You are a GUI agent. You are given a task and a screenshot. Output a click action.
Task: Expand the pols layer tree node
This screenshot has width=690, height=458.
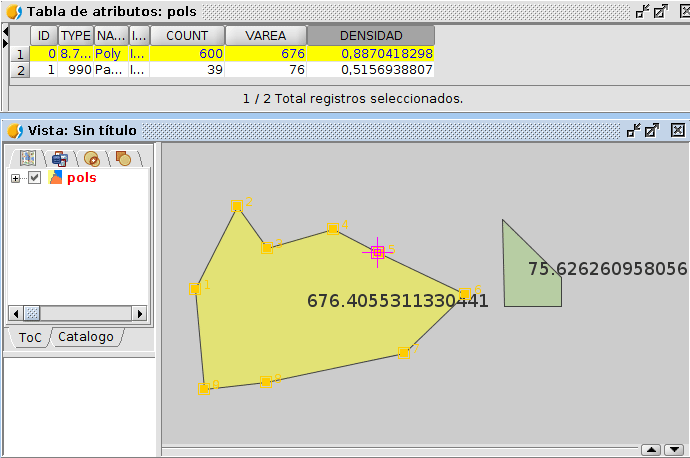coord(16,178)
